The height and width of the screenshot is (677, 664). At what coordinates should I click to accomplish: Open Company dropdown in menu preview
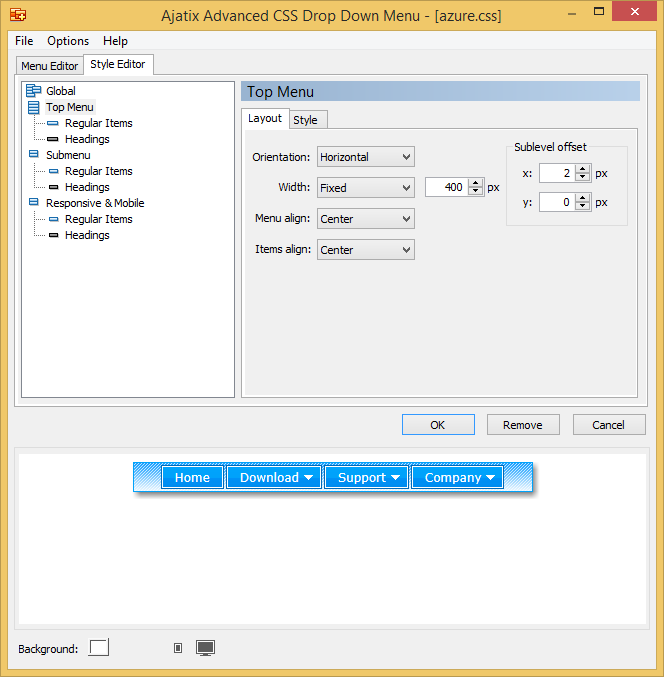click(458, 477)
